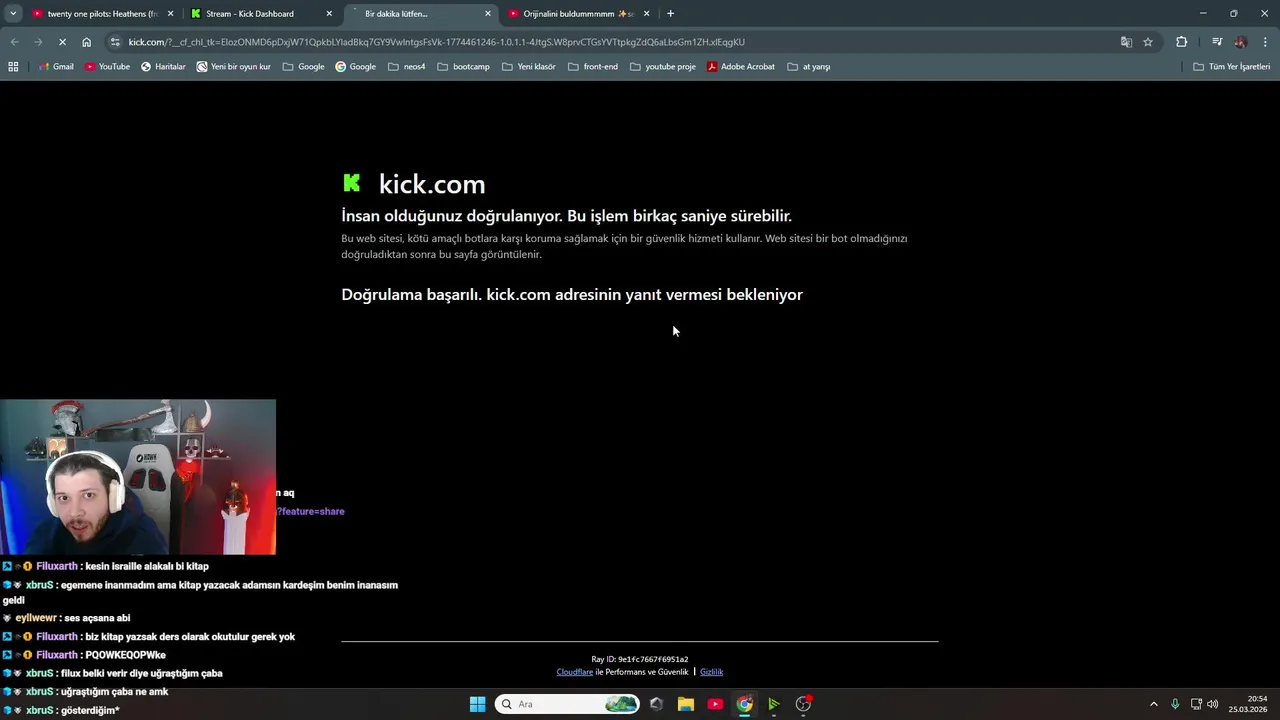Open the network tray icon

tap(1196, 704)
